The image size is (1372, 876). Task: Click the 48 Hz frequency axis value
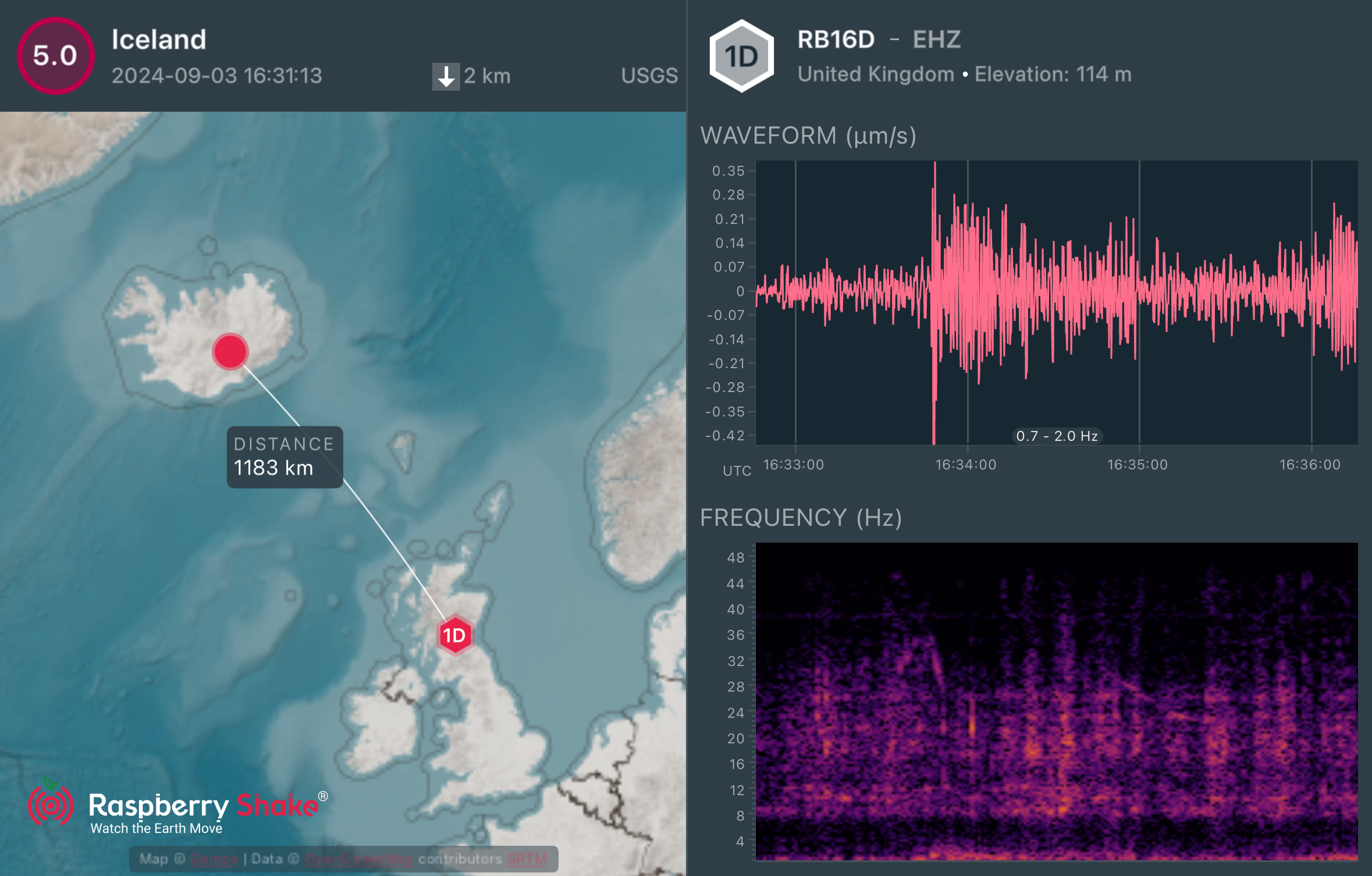pyautogui.click(x=736, y=558)
